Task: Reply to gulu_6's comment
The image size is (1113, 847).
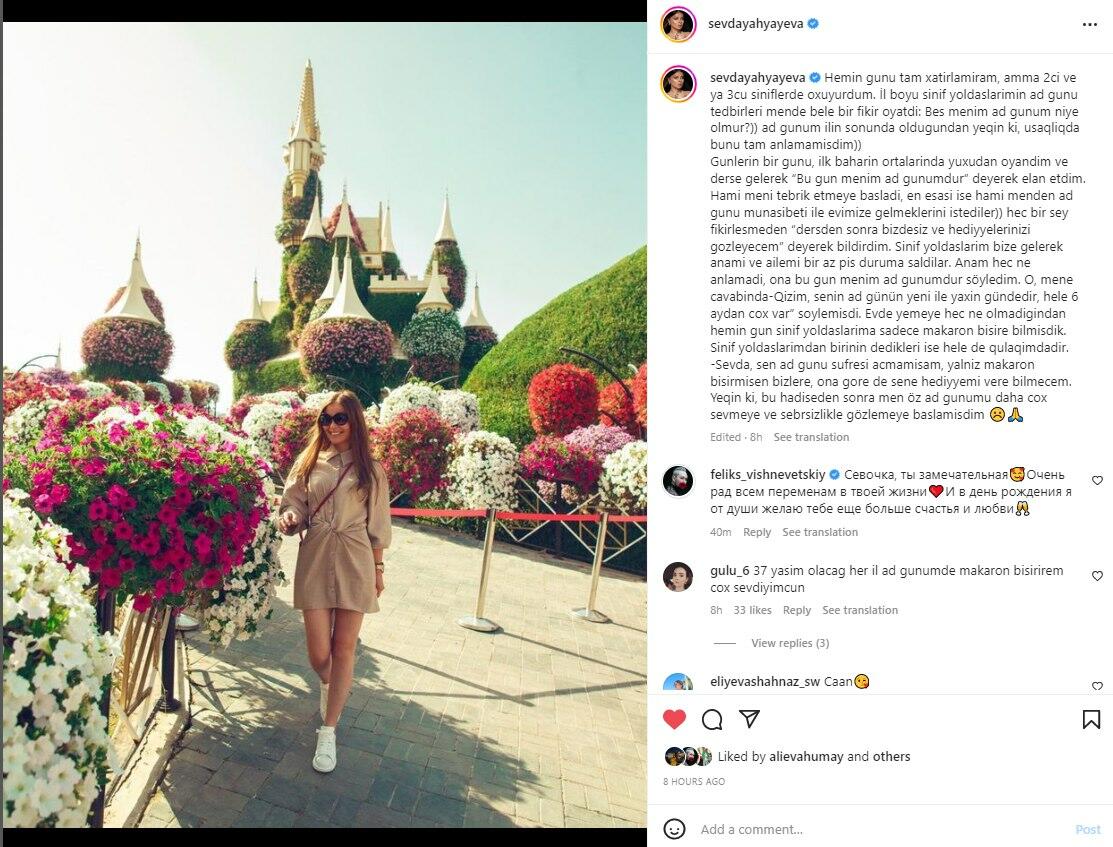Action: 796,610
